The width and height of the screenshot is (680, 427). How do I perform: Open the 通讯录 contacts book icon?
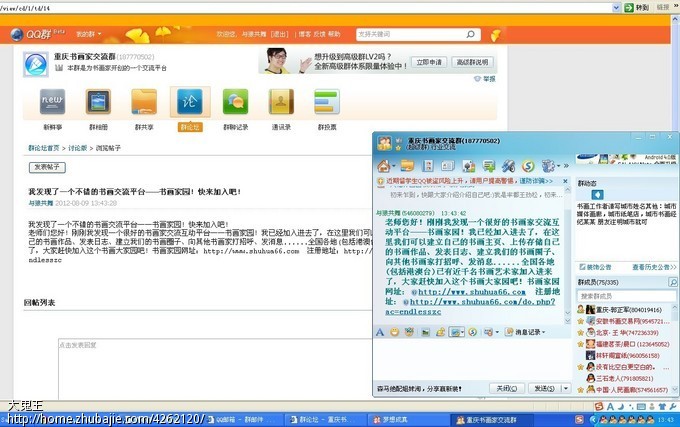pyautogui.click(x=281, y=102)
